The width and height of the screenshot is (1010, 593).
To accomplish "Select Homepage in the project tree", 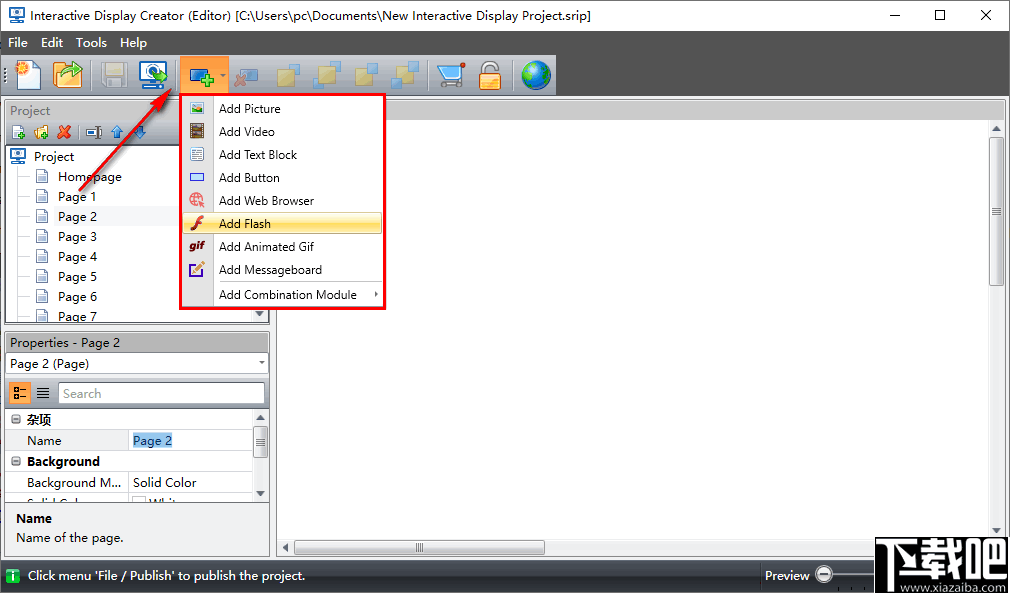I will pos(90,176).
